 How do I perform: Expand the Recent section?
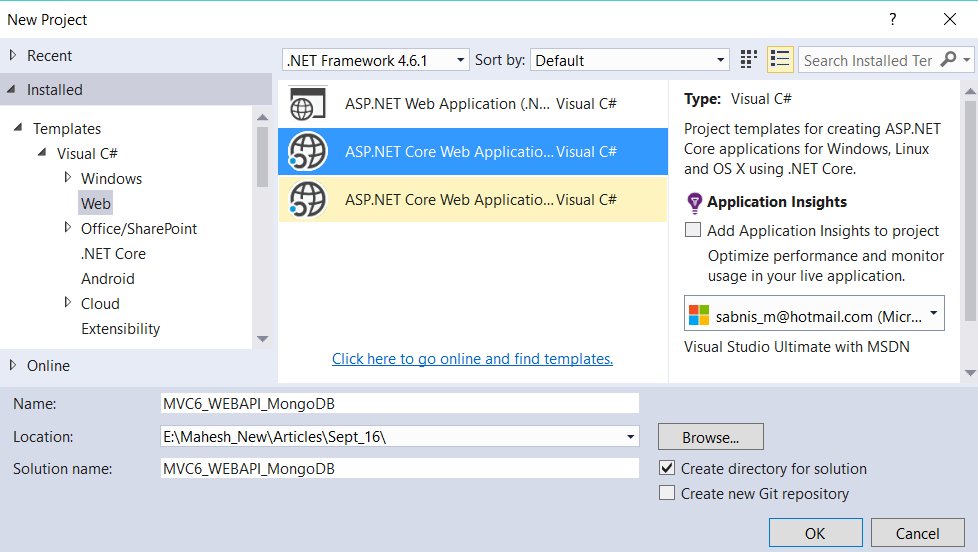12,56
